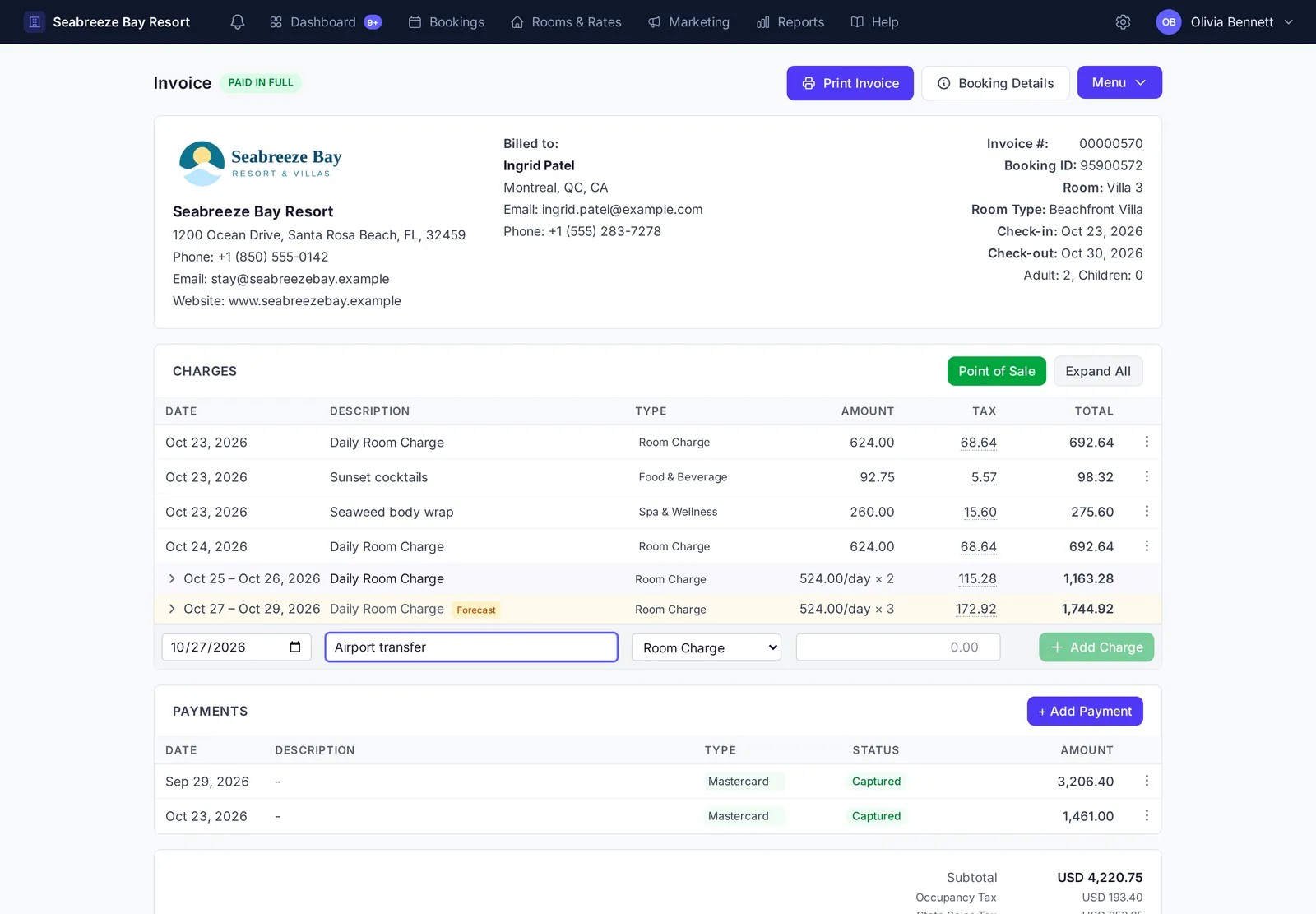Viewport: 1316px width, 914px height.
Task: Open the calendar picker in date field
Action: coord(295,647)
